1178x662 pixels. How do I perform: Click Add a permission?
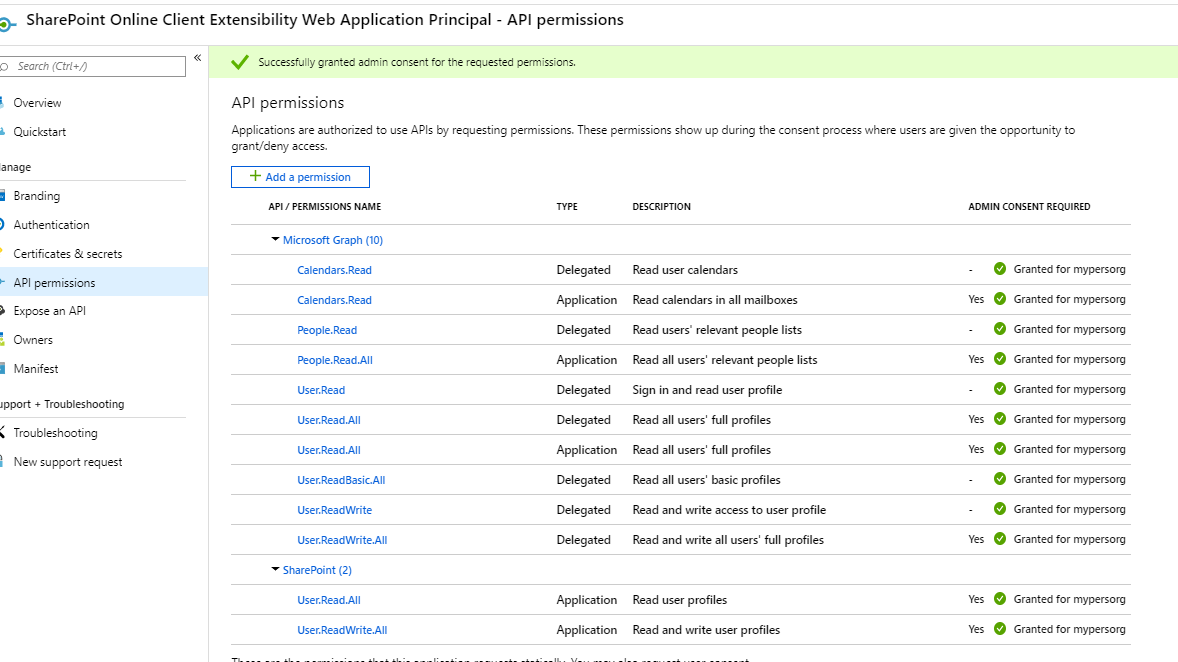tap(300, 176)
